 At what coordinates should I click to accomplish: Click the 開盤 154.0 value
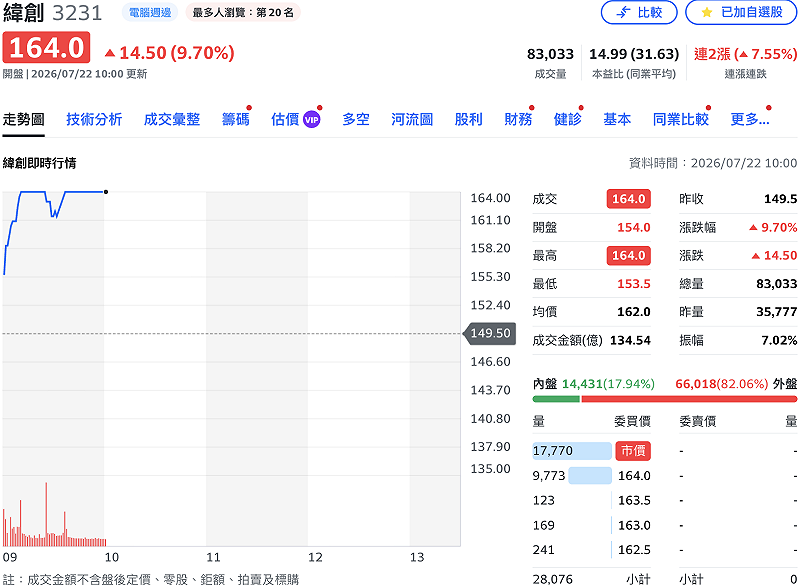(634, 227)
